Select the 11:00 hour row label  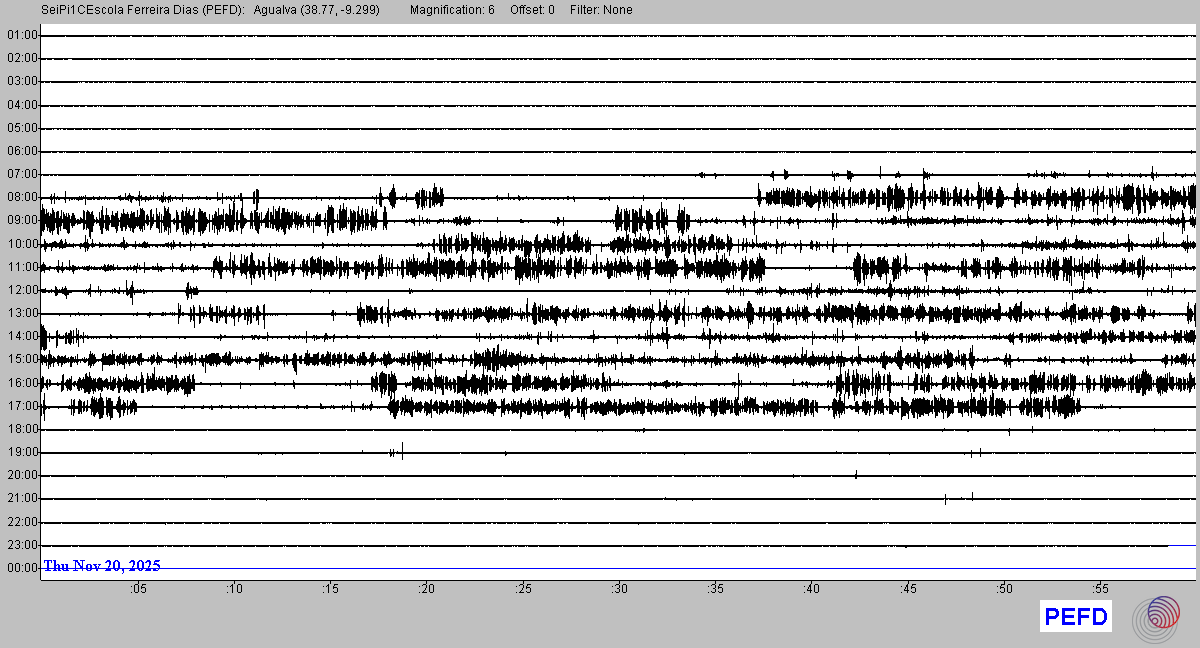[x=22, y=267]
